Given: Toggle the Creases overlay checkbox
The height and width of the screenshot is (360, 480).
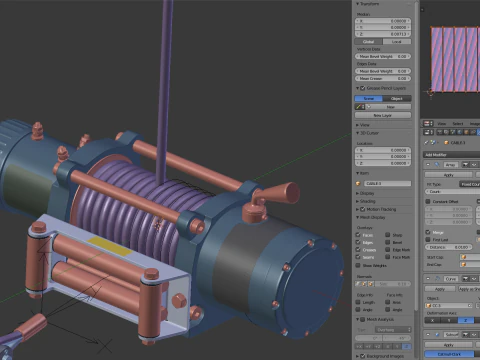Looking at the screenshot, I should coord(358,250).
